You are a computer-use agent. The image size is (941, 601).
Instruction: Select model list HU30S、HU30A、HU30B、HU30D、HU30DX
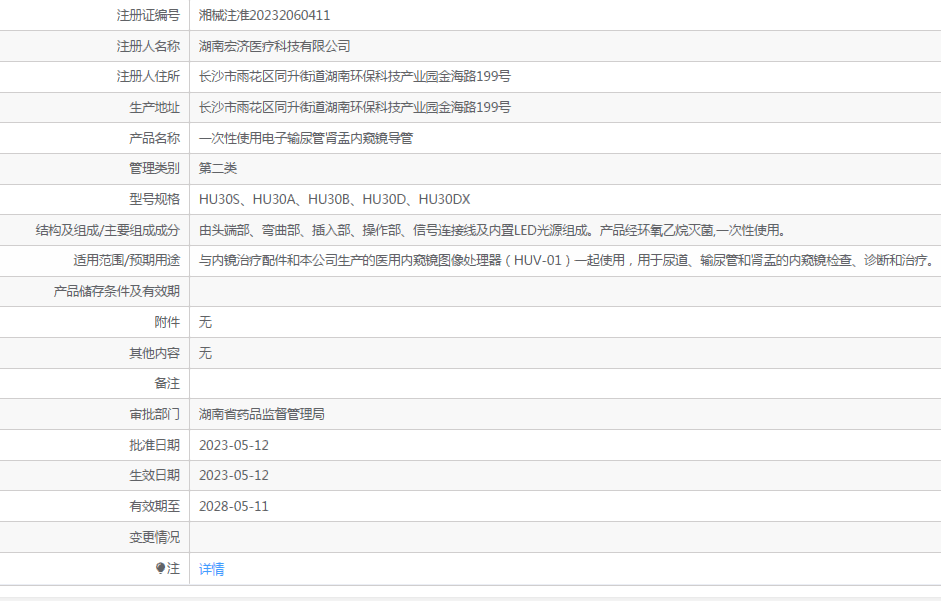[334, 199]
